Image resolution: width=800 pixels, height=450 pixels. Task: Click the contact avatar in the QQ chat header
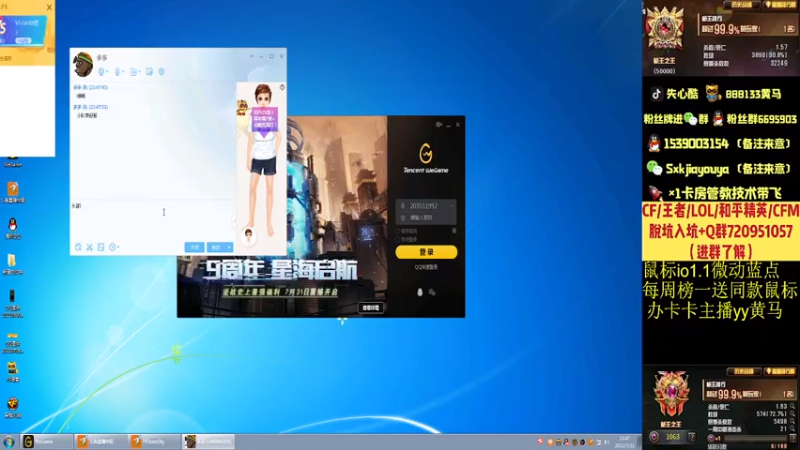(x=83, y=64)
